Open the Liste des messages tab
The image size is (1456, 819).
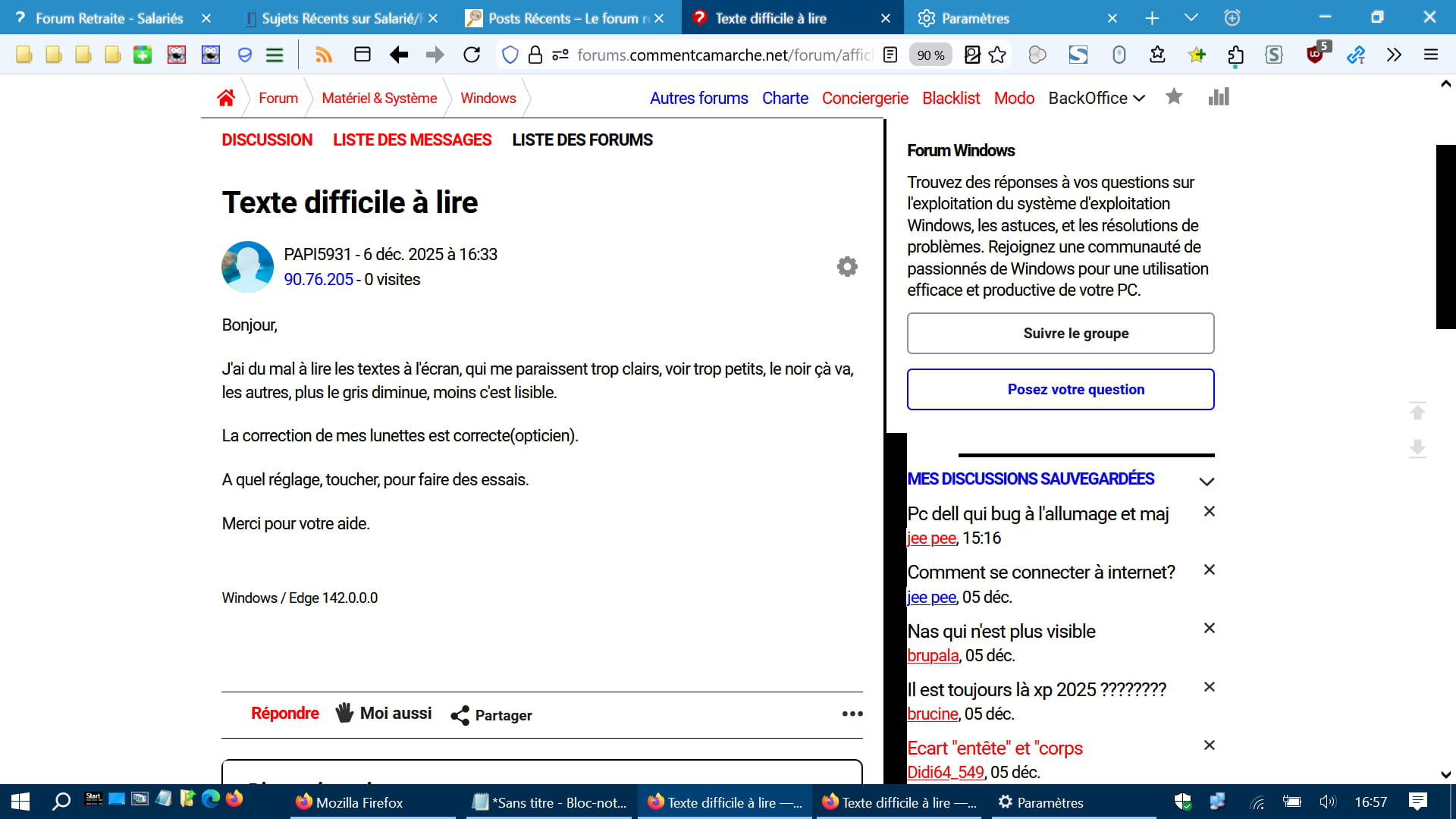pyautogui.click(x=412, y=140)
